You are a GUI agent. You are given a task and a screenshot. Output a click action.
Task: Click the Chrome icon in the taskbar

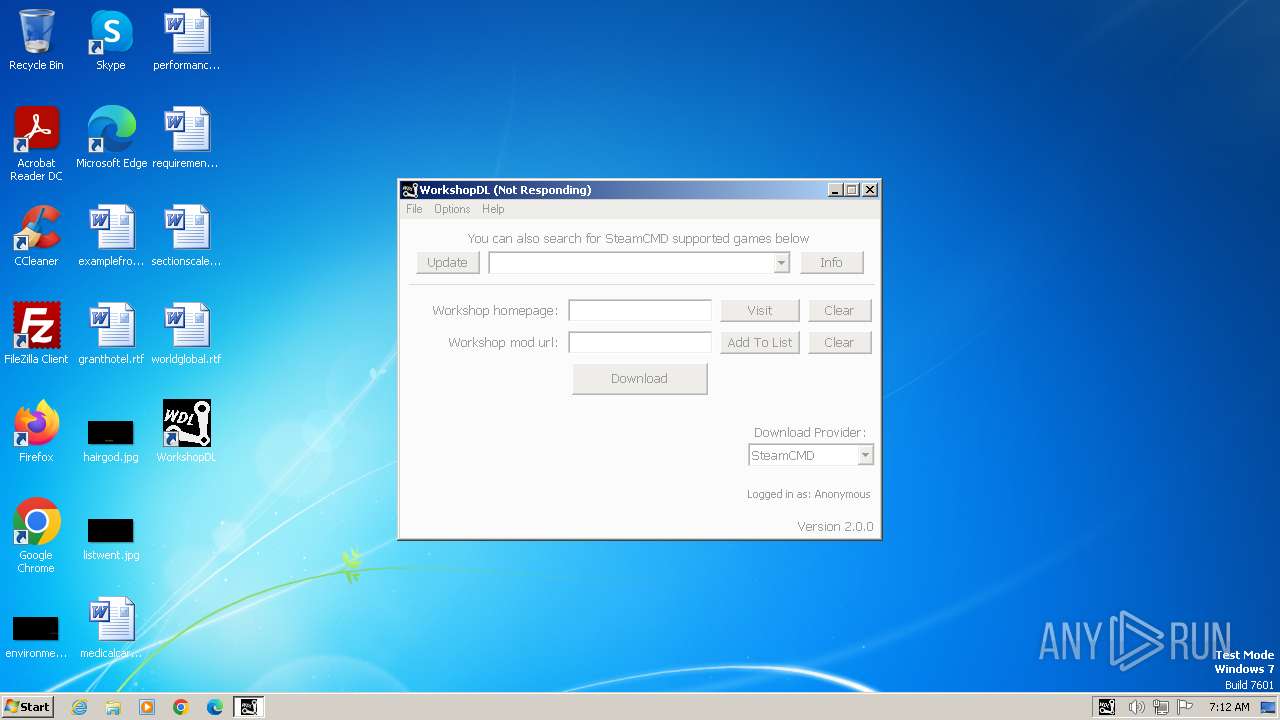[x=181, y=707]
